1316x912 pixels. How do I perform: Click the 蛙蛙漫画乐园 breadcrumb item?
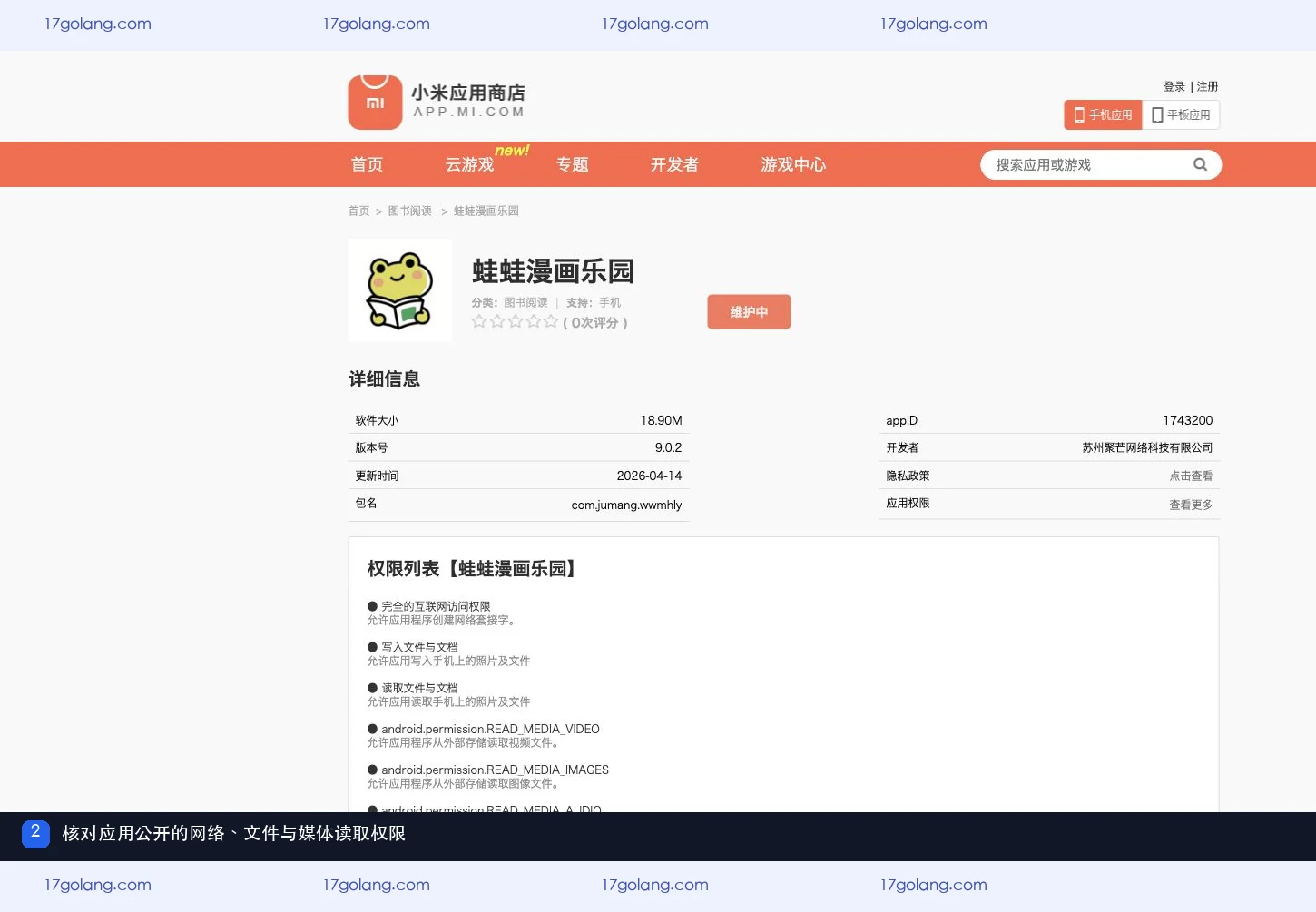coord(486,211)
